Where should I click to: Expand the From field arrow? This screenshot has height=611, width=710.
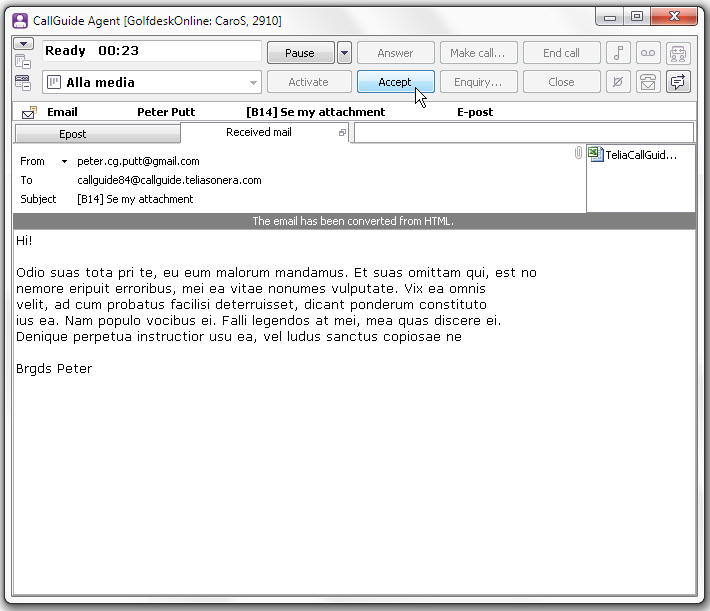(64, 161)
